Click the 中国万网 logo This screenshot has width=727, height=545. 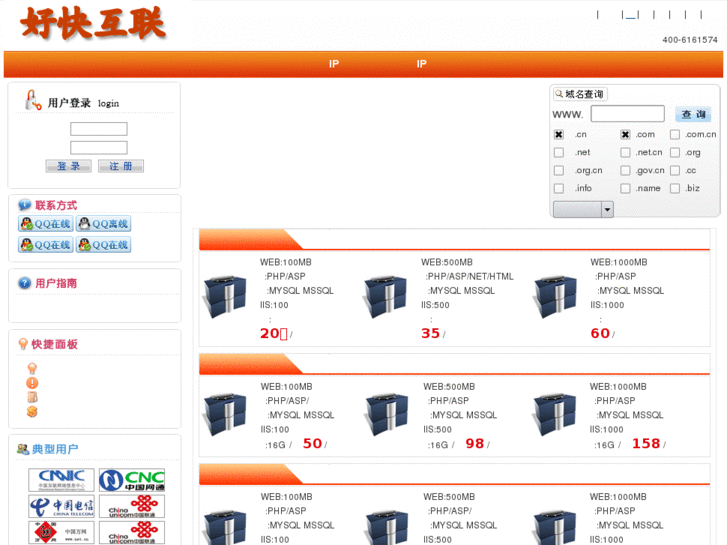tap(61, 532)
